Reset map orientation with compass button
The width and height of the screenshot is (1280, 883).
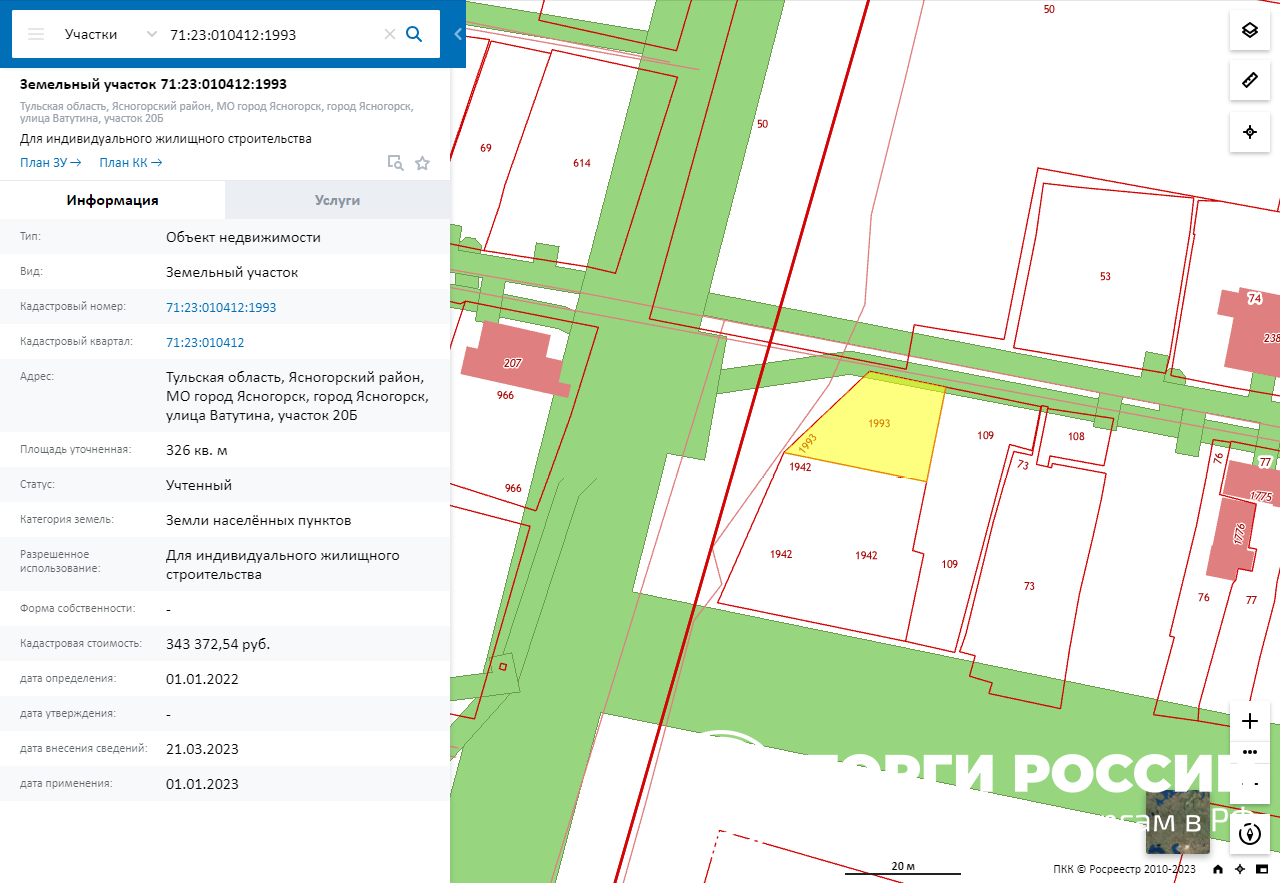tap(1249, 833)
